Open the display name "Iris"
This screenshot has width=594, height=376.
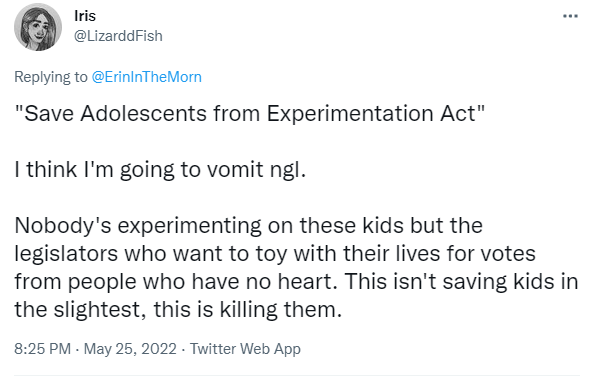point(85,16)
